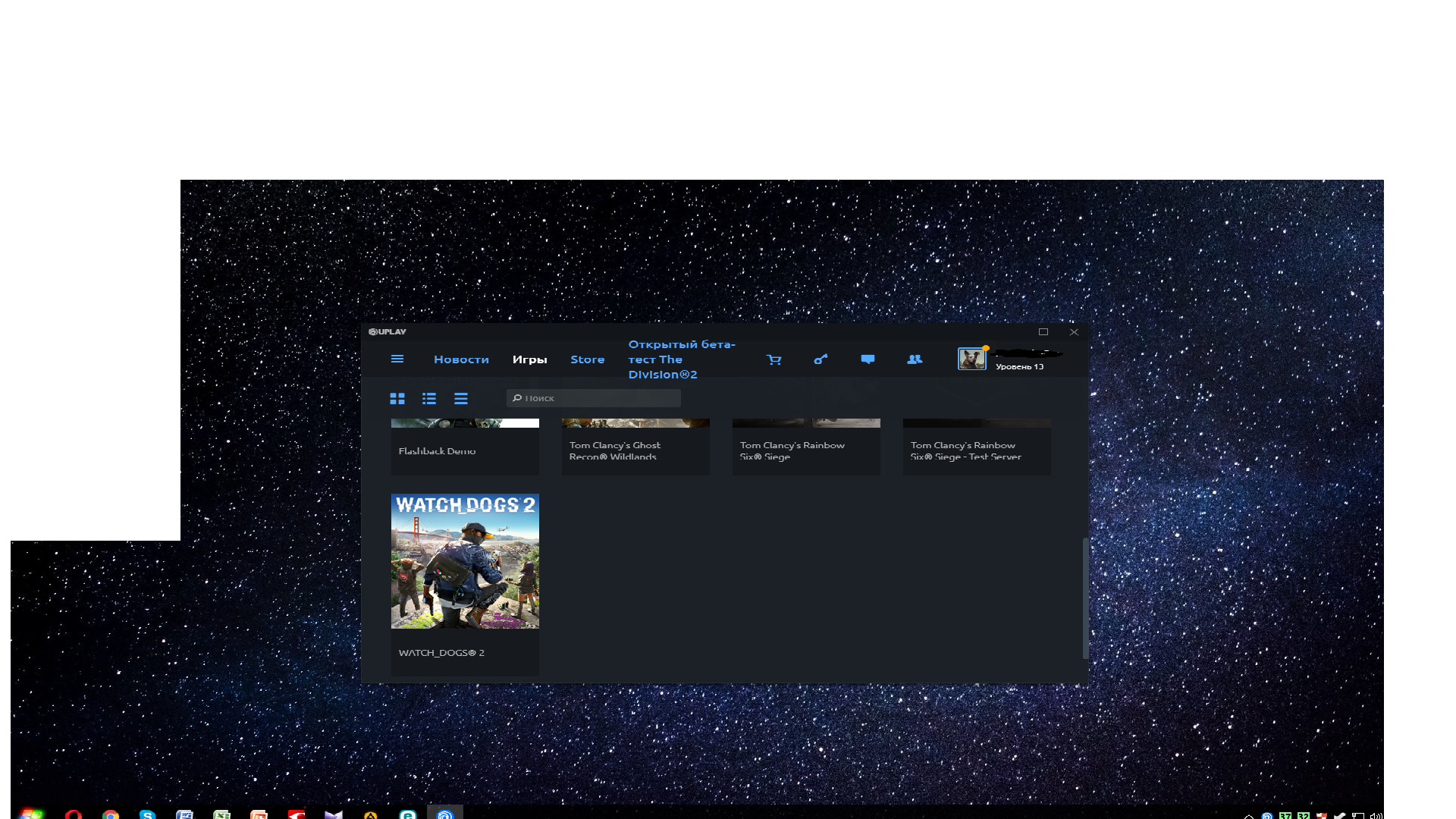
Task: Select the Игры tab
Action: coord(529,359)
